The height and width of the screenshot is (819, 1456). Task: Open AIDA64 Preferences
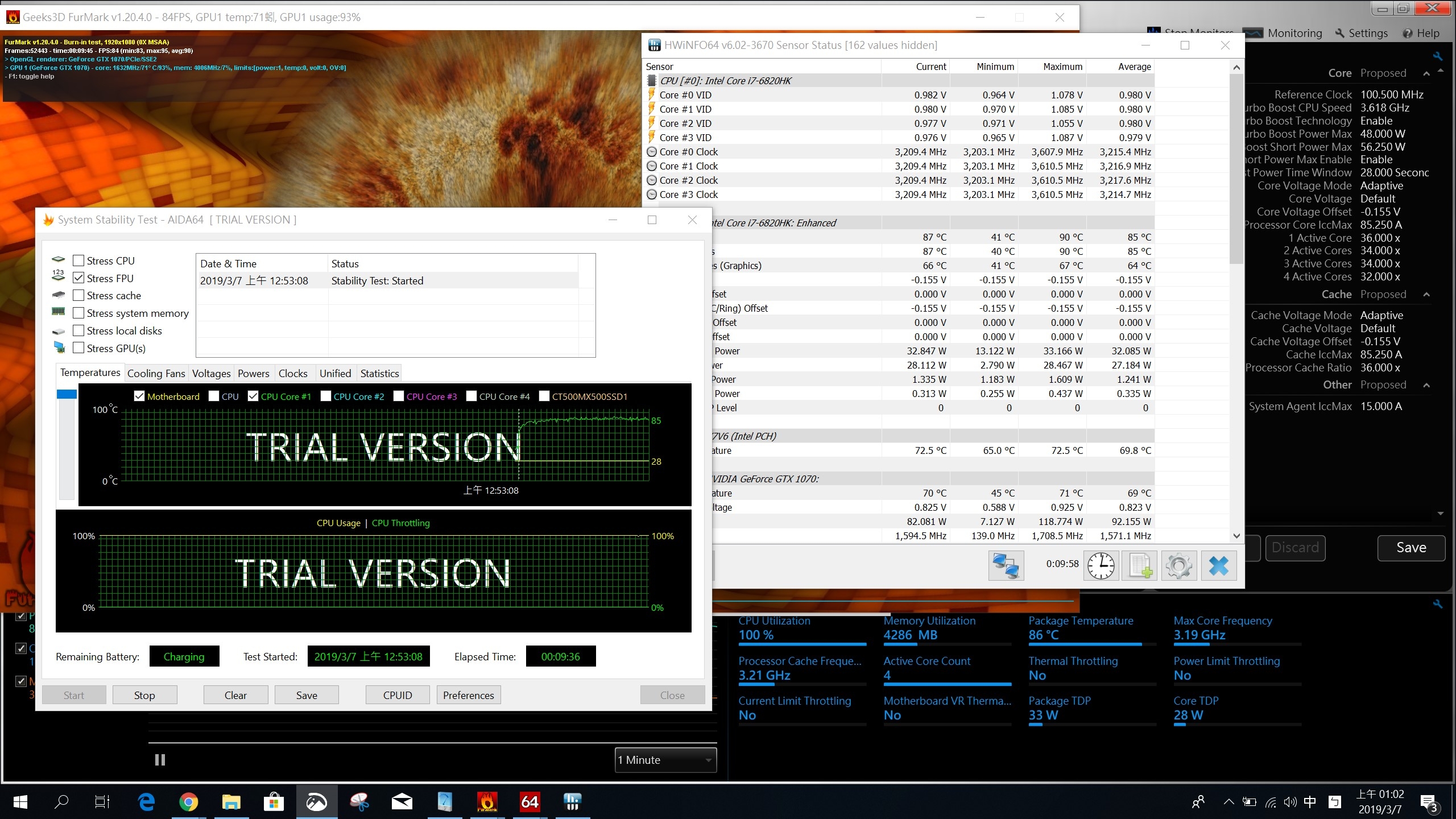pos(469,695)
